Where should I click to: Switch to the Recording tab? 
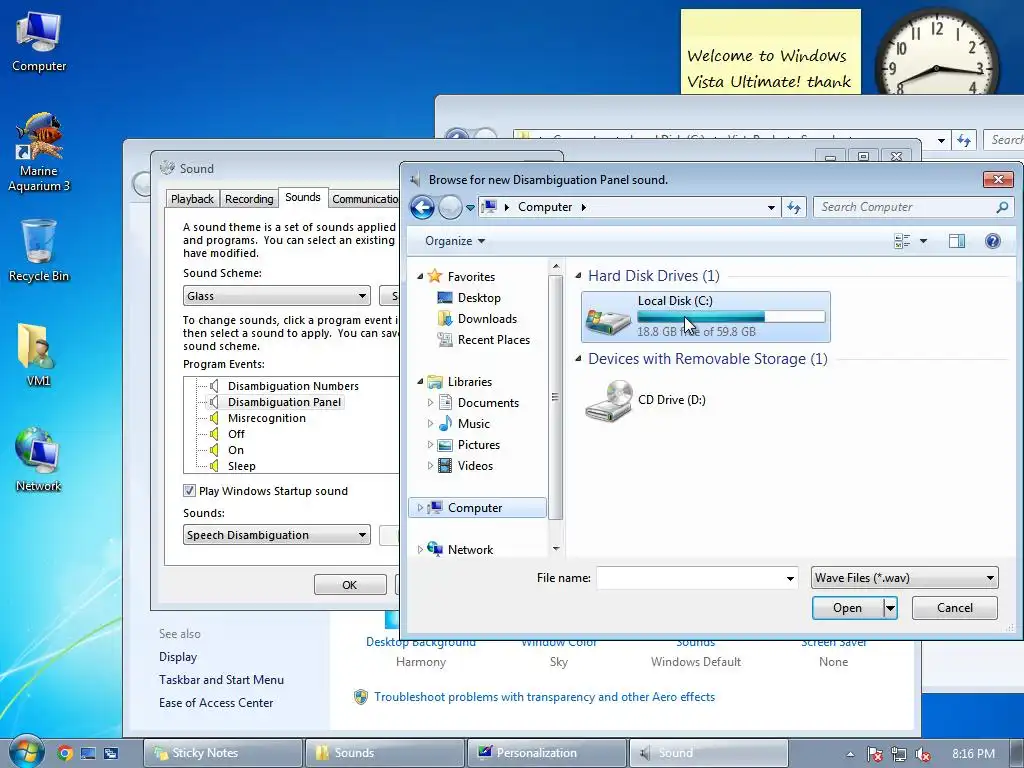249,199
